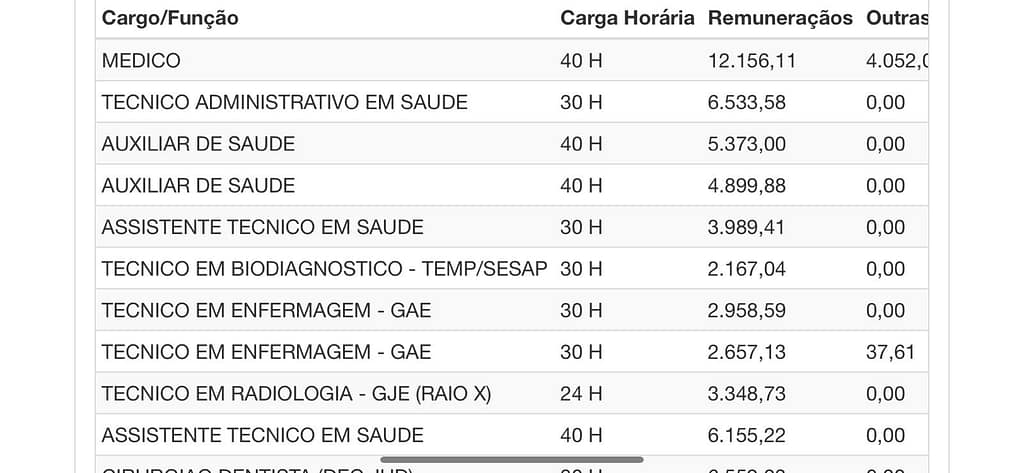Click the 2.958,59 remuneration cell
The image size is (1024, 473).
point(746,311)
